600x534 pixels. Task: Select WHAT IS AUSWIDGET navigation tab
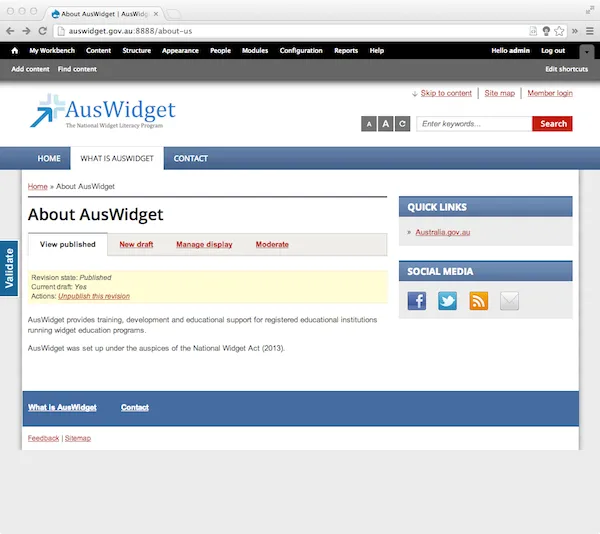pos(117,158)
